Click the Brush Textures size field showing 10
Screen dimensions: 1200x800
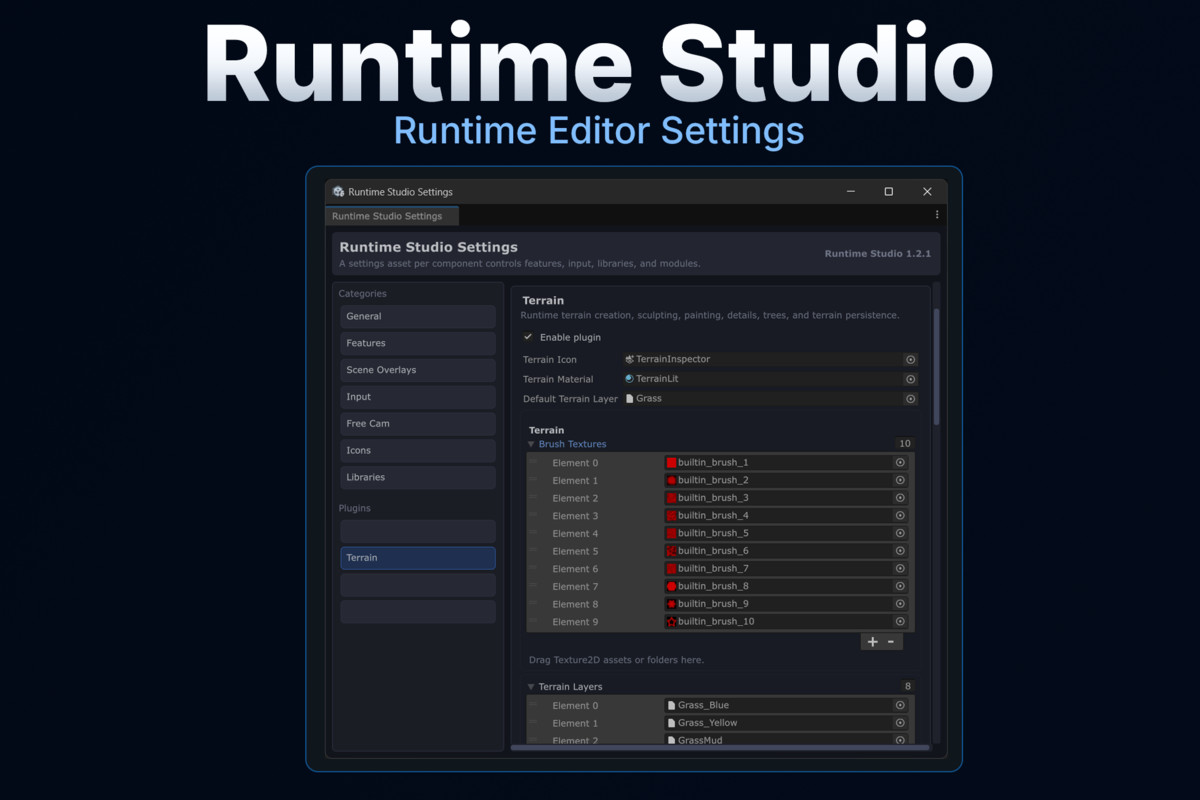tap(905, 444)
